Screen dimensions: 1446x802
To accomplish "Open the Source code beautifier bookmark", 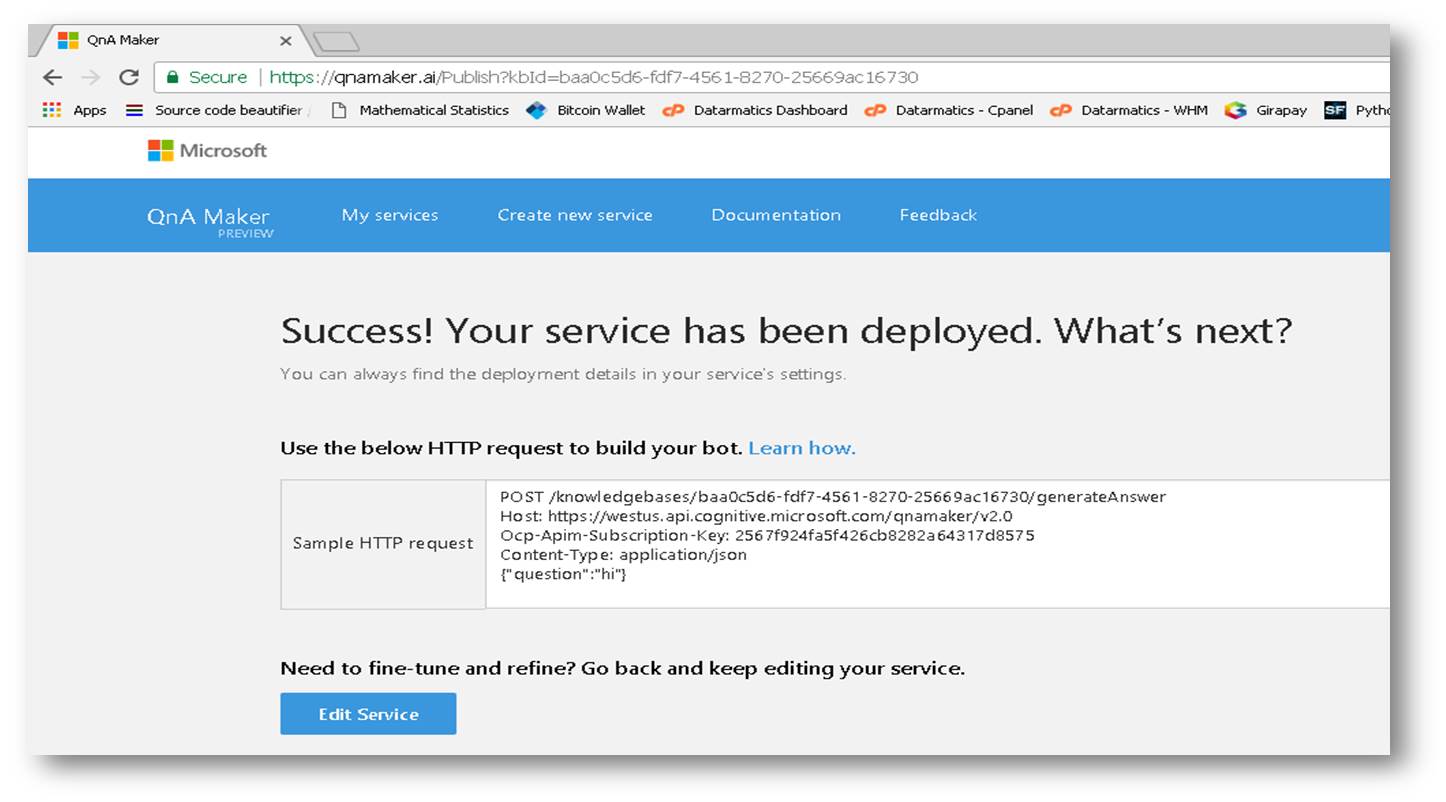I will (217, 110).
